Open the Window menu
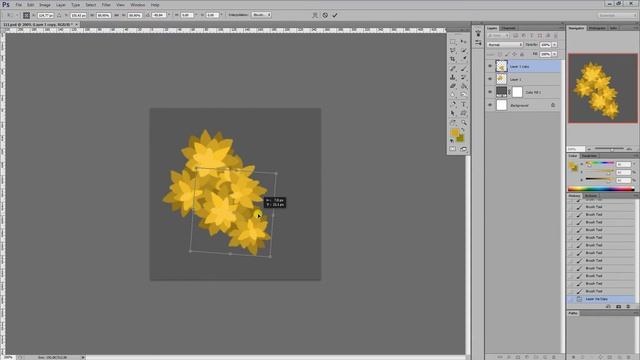Screen dimensions: 640x360 pos(138,5)
